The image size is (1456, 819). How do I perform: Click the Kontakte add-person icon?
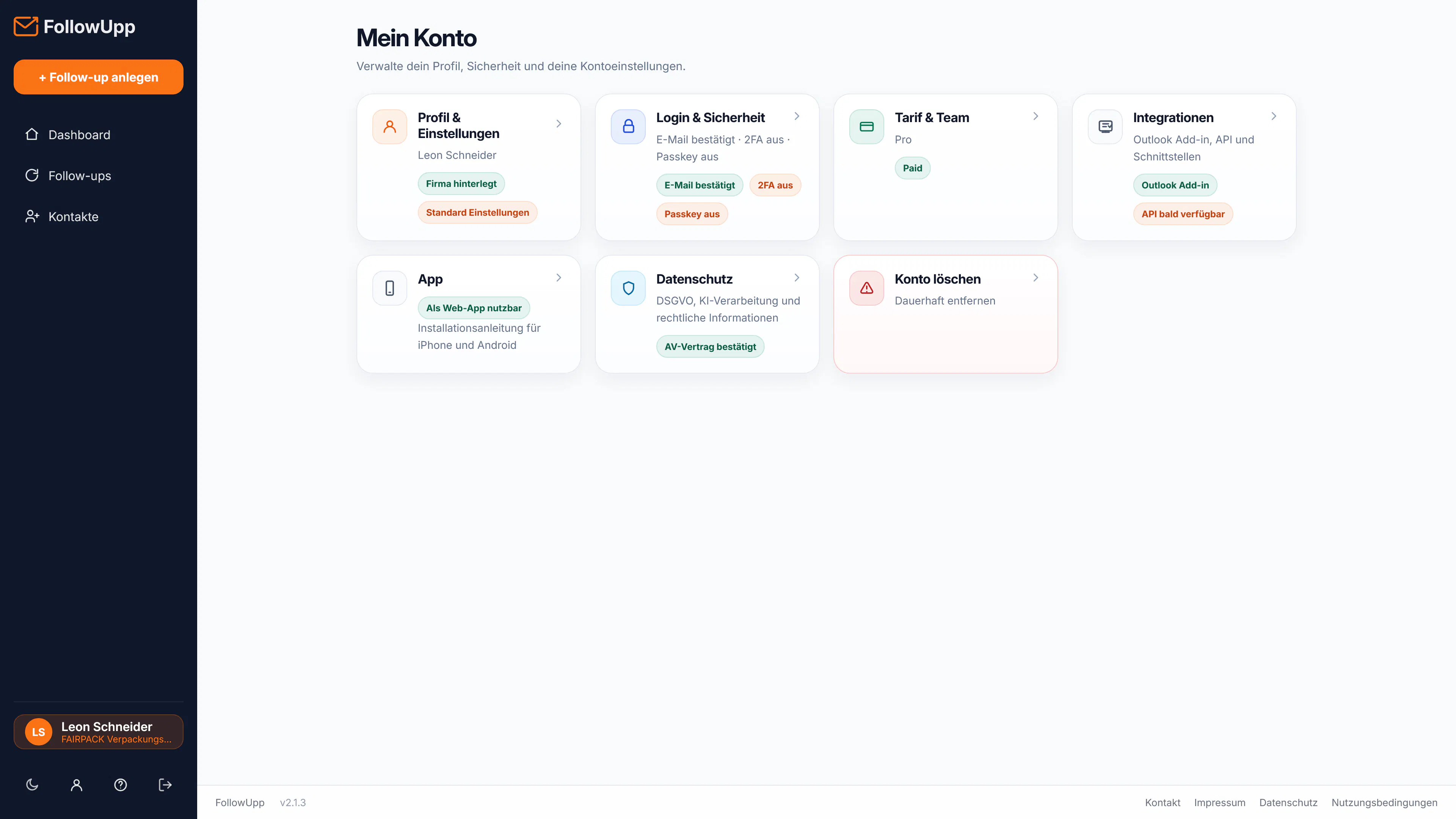pos(32,217)
